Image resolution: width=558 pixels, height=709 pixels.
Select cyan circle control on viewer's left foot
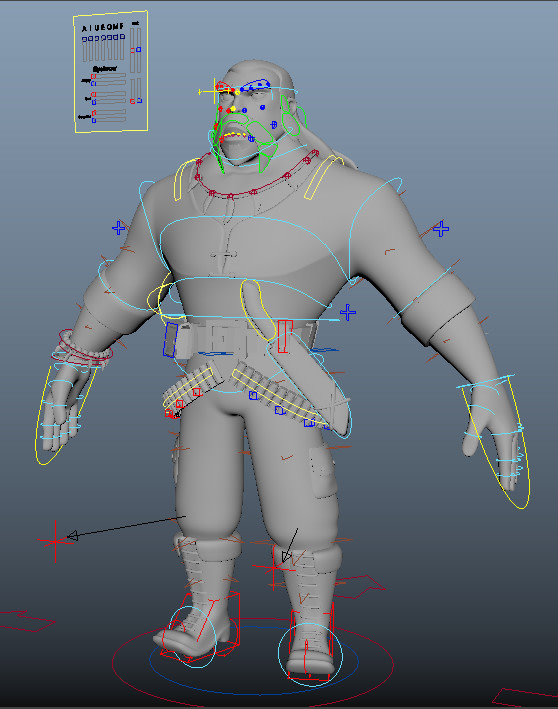pos(194,637)
